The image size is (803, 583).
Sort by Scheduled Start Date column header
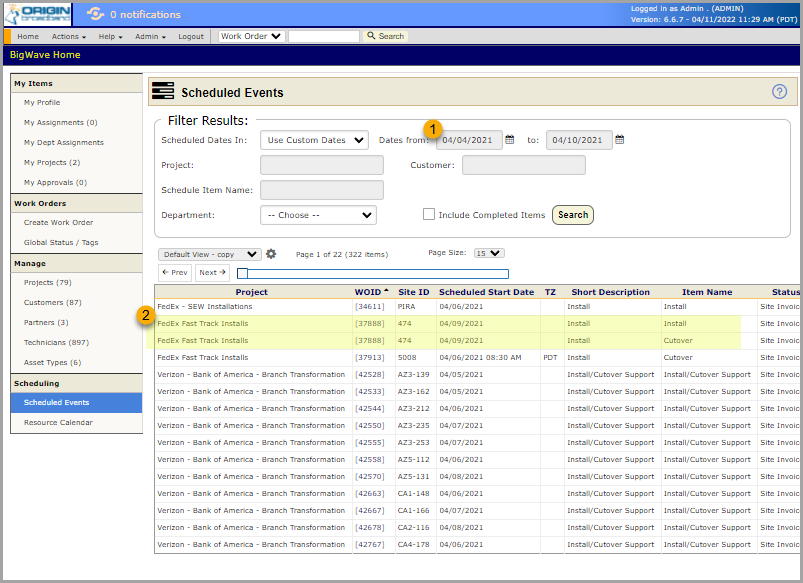coord(487,292)
